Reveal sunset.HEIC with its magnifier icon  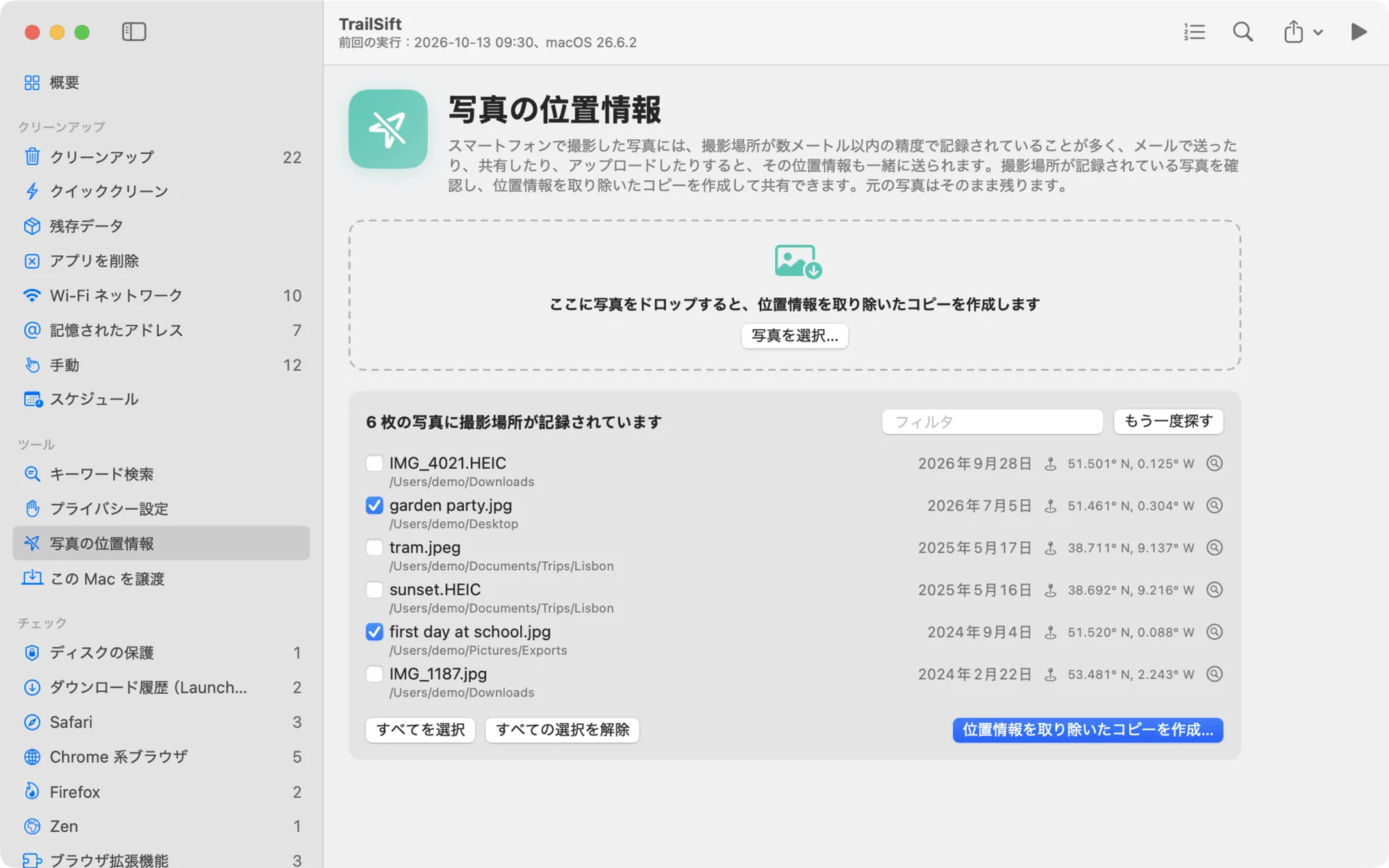click(x=1214, y=590)
